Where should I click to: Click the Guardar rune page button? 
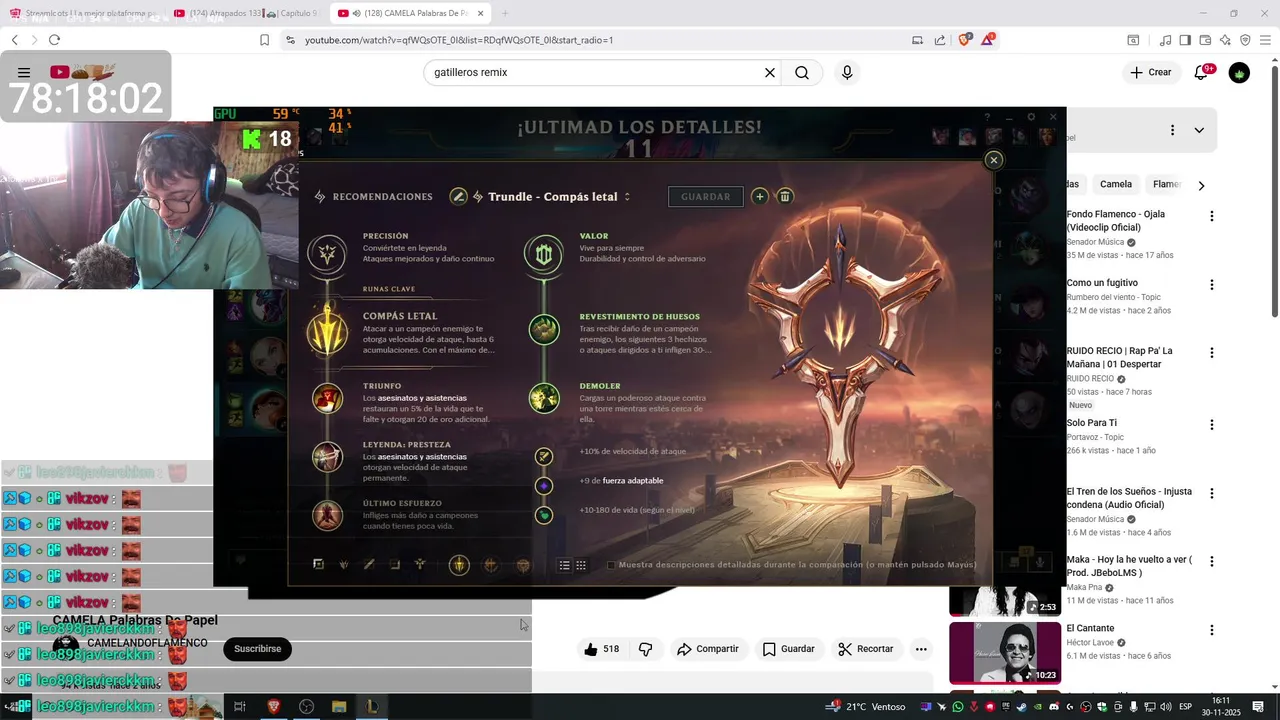(706, 196)
